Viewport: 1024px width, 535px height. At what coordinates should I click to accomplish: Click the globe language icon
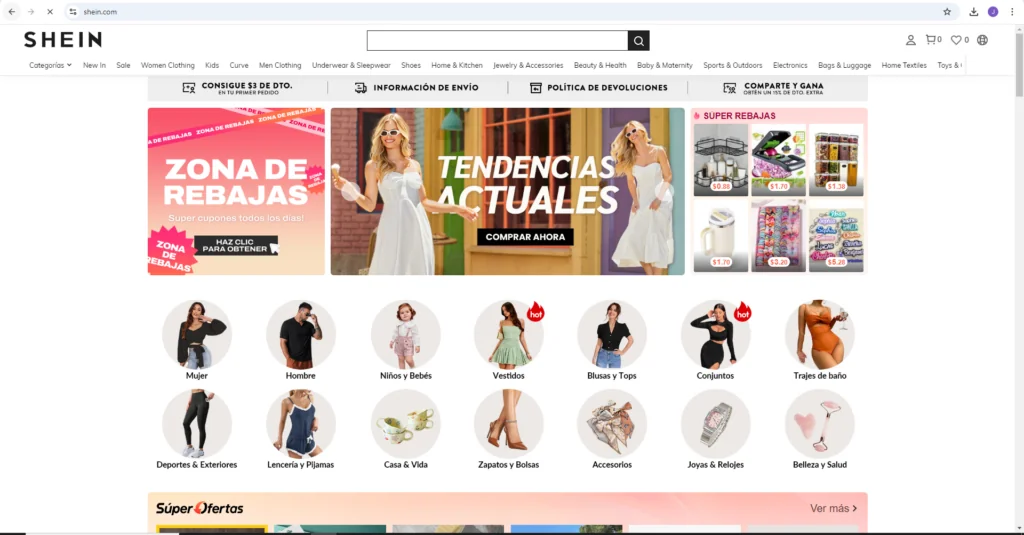pyautogui.click(x=982, y=40)
